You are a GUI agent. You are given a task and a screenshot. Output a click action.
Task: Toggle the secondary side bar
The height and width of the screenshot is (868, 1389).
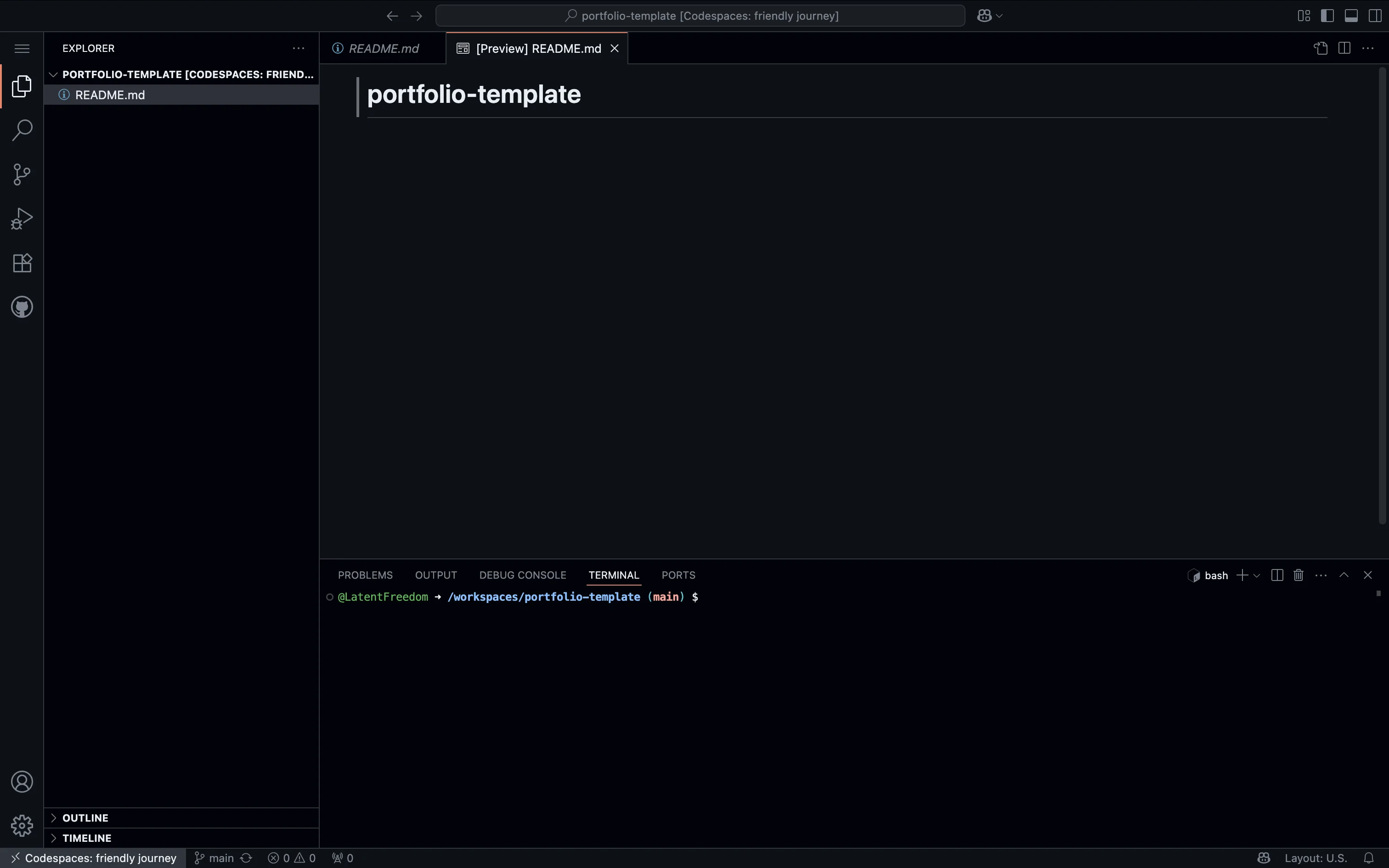1375,16
